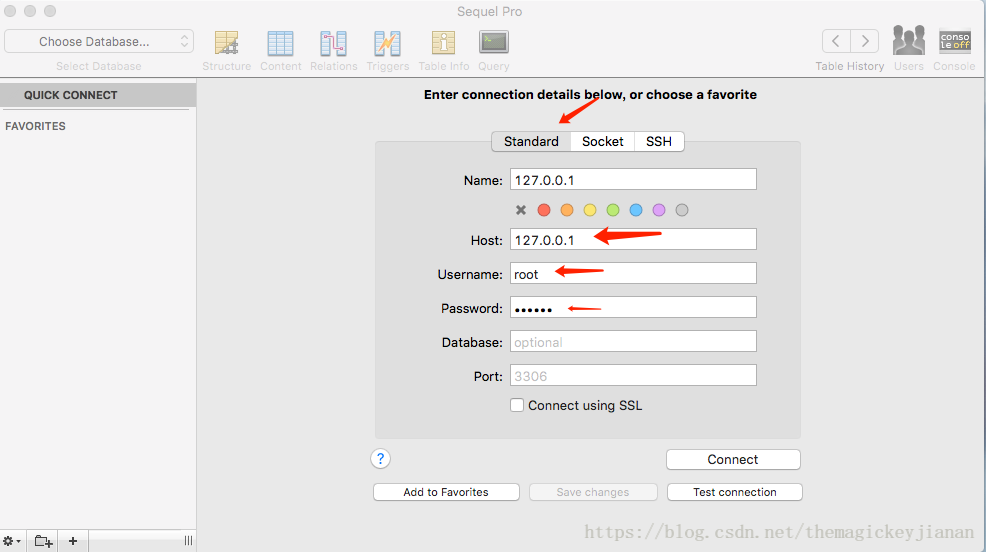Click the Test connection button
This screenshot has width=986, height=552.
734,492
